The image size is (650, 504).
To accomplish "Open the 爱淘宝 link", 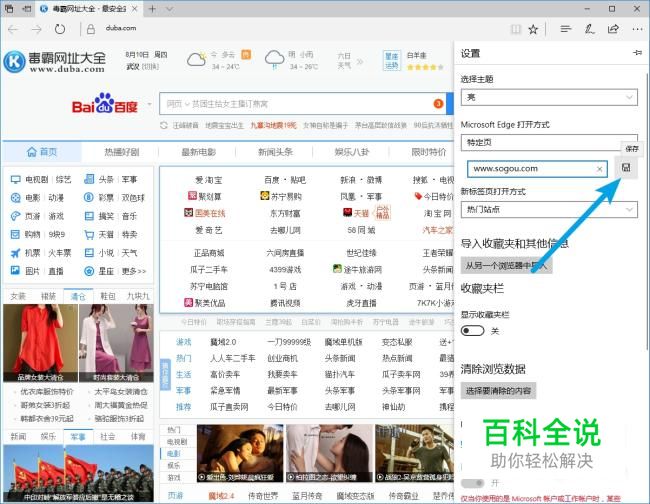I will 209,180.
